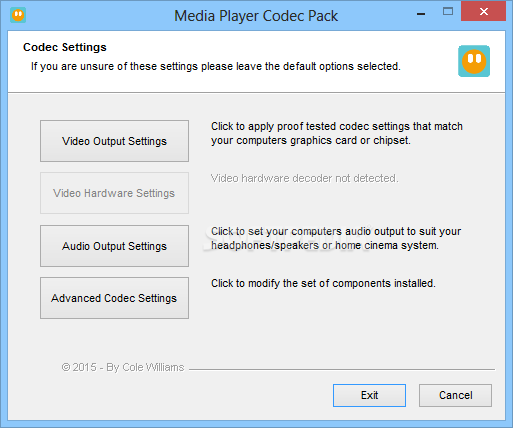
Task: Maximize the Media Player Codec Pack window
Action: (x=448, y=12)
